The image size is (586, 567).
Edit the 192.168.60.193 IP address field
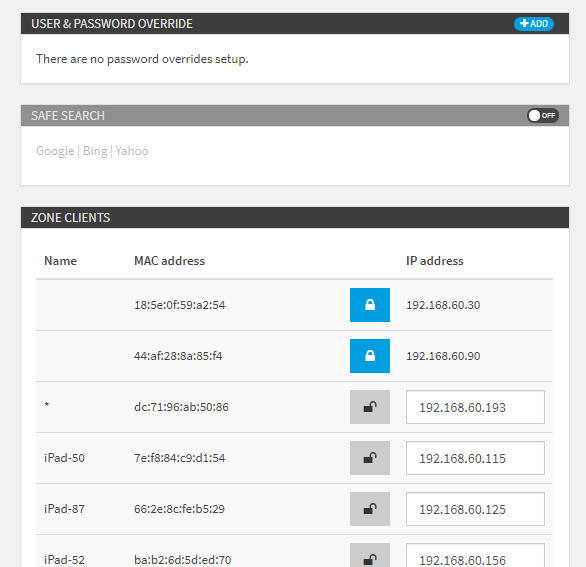(x=475, y=407)
